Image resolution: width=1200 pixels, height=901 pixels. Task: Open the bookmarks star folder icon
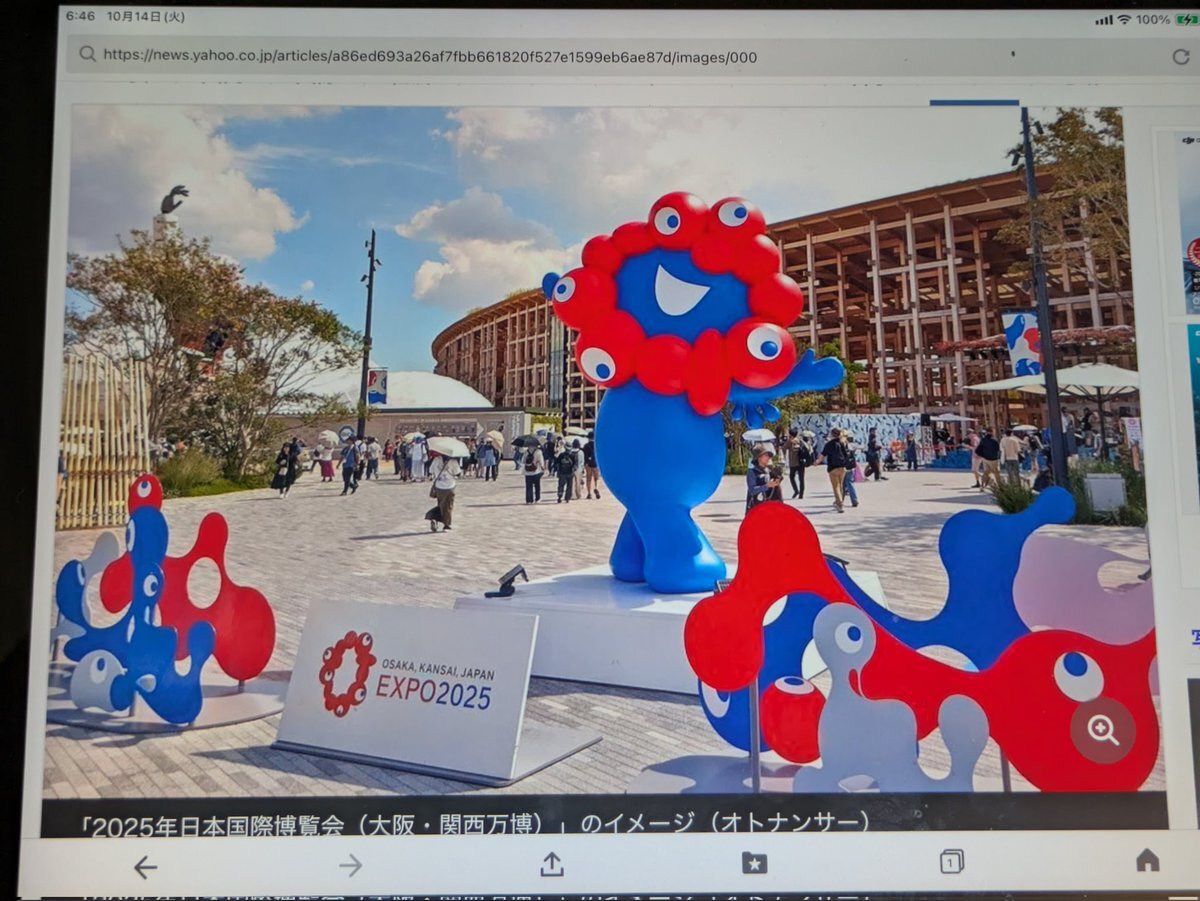(754, 863)
